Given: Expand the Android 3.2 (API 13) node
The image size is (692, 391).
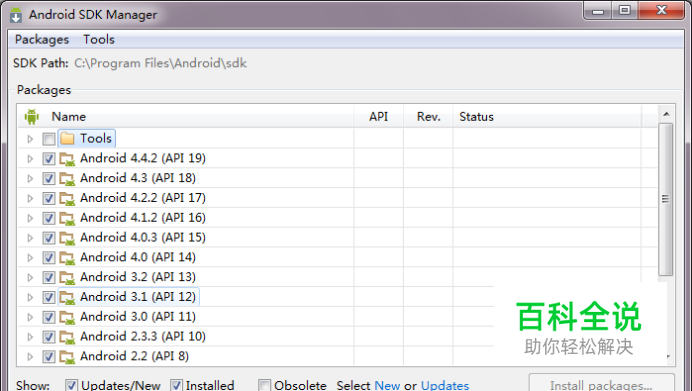Looking at the screenshot, I should (30, 278).
